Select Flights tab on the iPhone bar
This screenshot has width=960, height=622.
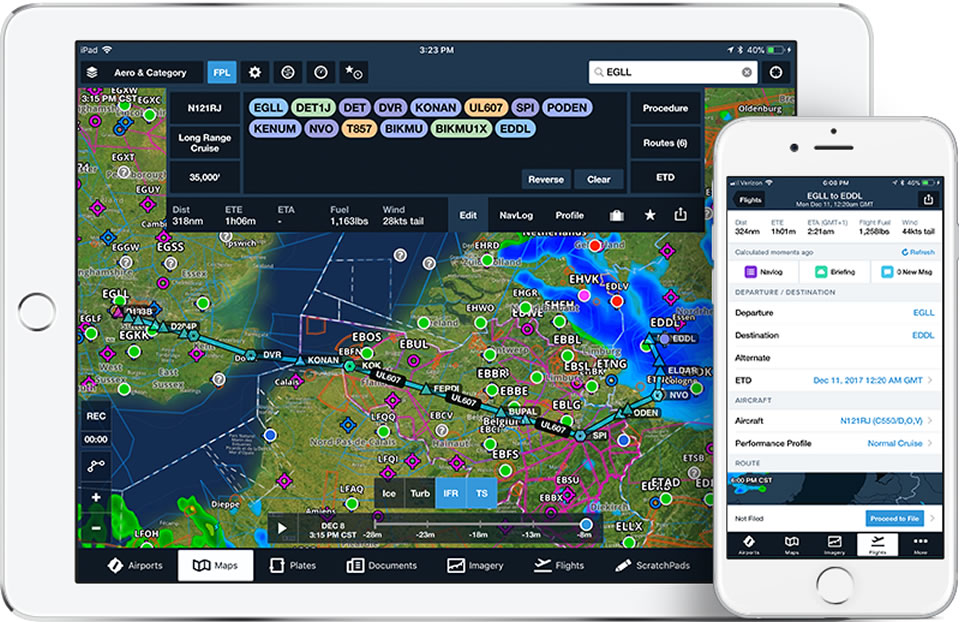coord(877,545)
